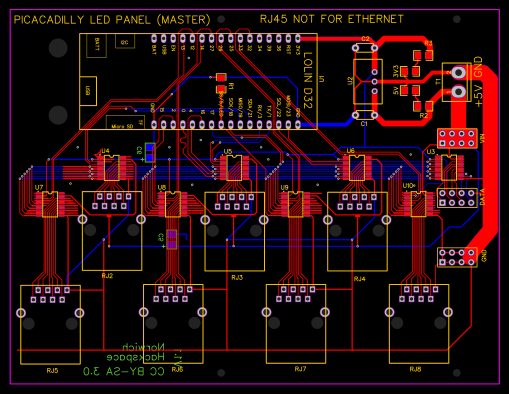Select resistor R3 pads

(x=423, y=55)
